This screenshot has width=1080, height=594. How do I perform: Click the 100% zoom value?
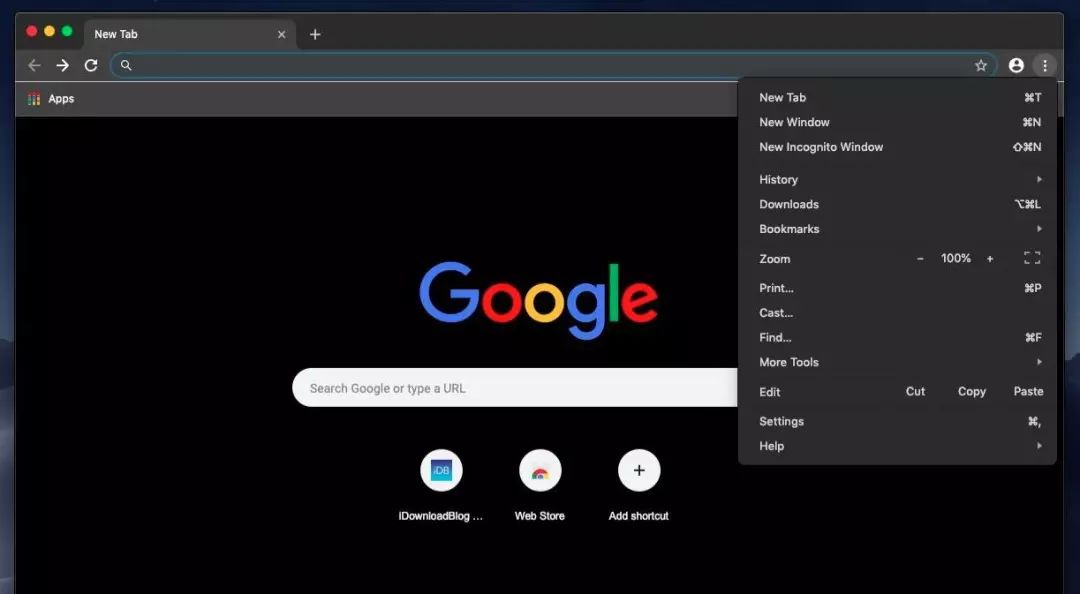point(955,258)
